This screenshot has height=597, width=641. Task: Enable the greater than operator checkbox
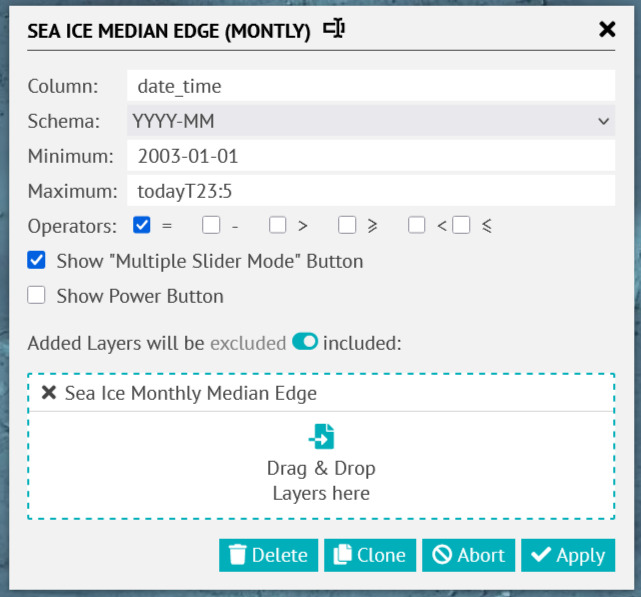click(278, 225)
